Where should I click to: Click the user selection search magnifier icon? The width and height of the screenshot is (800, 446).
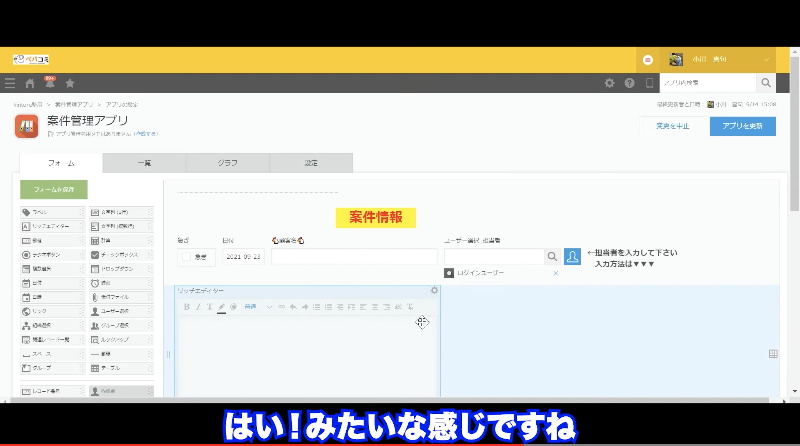(551, 257)
